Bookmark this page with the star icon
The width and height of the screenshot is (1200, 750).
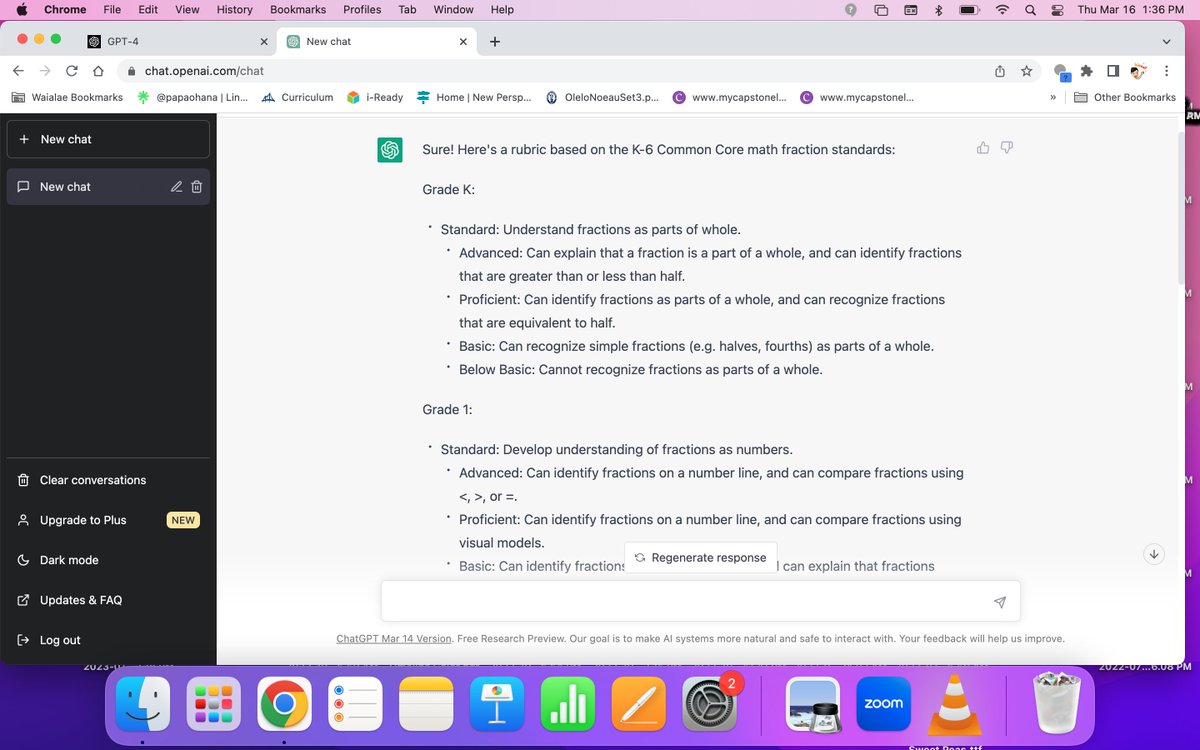[1026, 71]
